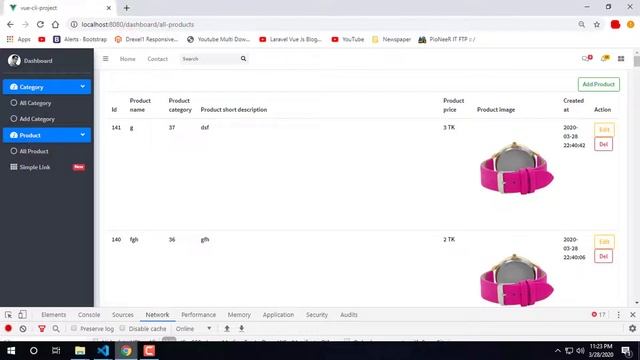Open the Windows Start menu

click(11, 351)
